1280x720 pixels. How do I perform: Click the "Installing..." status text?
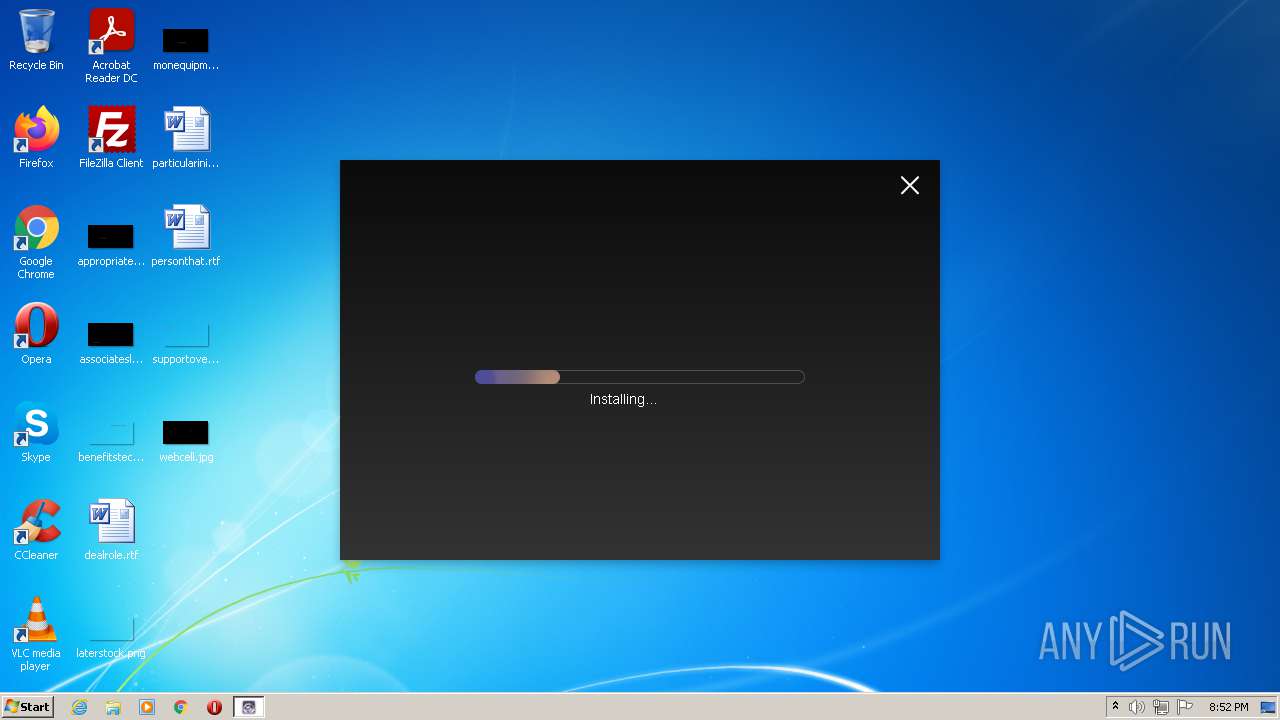623,399
